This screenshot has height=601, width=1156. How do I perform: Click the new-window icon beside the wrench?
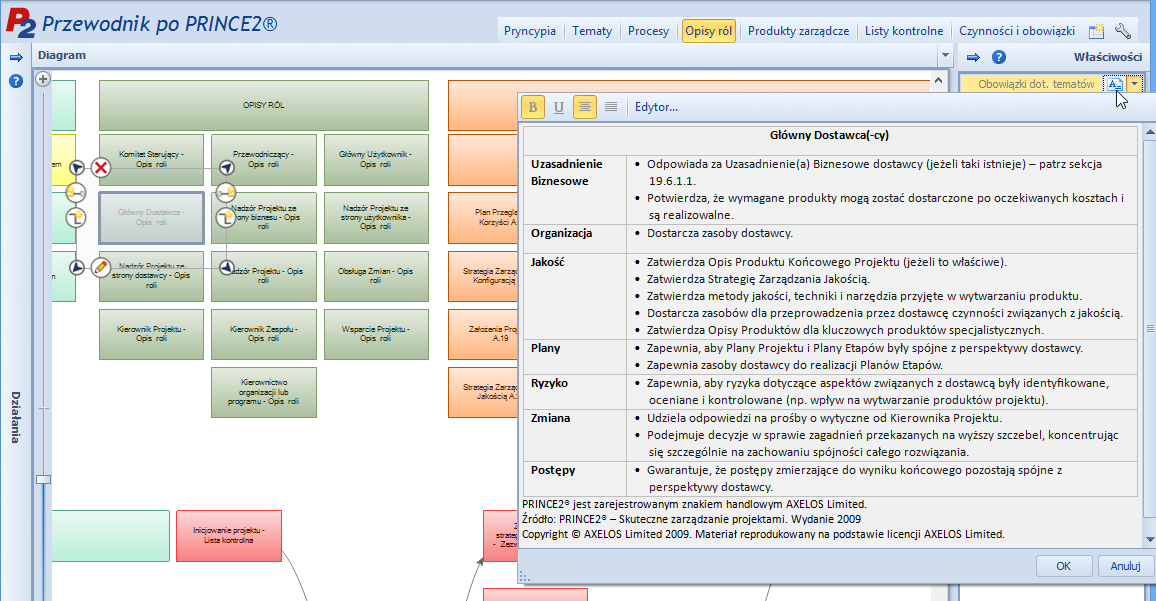1097,31
